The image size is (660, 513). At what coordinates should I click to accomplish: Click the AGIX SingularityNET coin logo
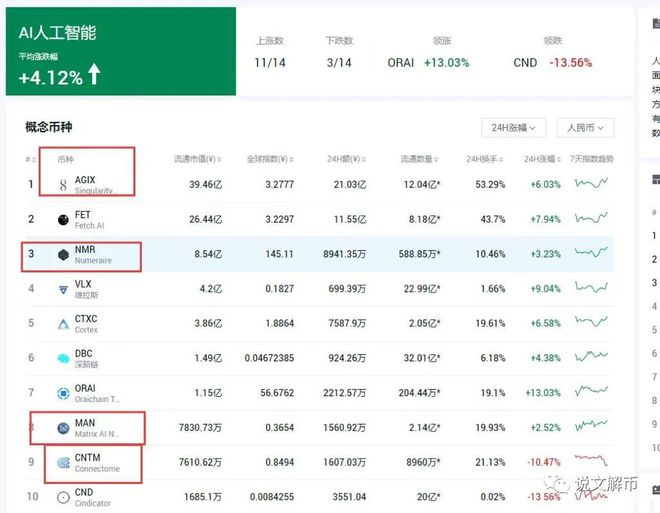point(63,185)
